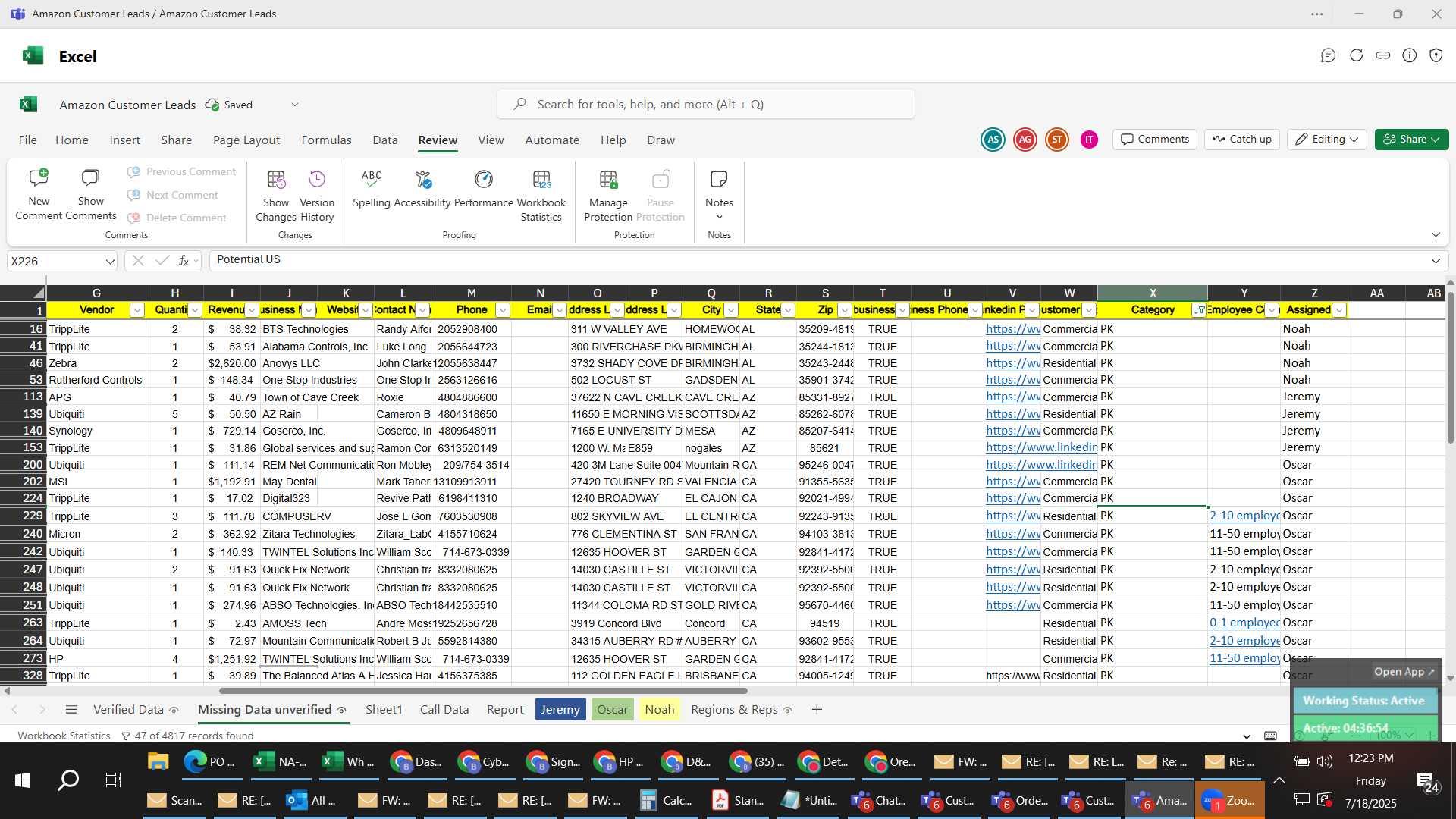Open the Assigned column filter dropdown
Image resolution: width=1456 pixels, height=819 pixels.
point(1339,310)
